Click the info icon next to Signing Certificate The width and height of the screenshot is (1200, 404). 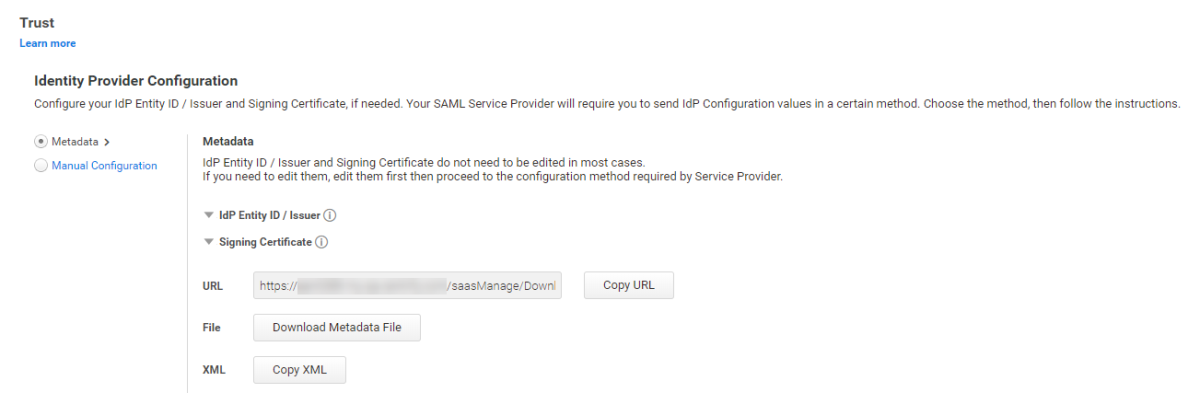(322, 242)
